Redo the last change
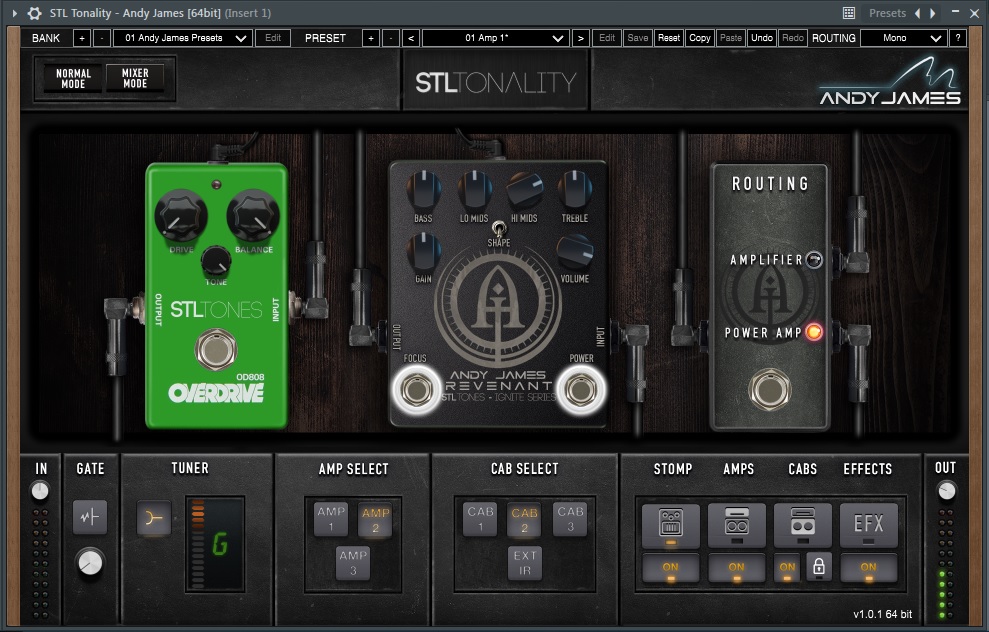 [x=793, y=38]
